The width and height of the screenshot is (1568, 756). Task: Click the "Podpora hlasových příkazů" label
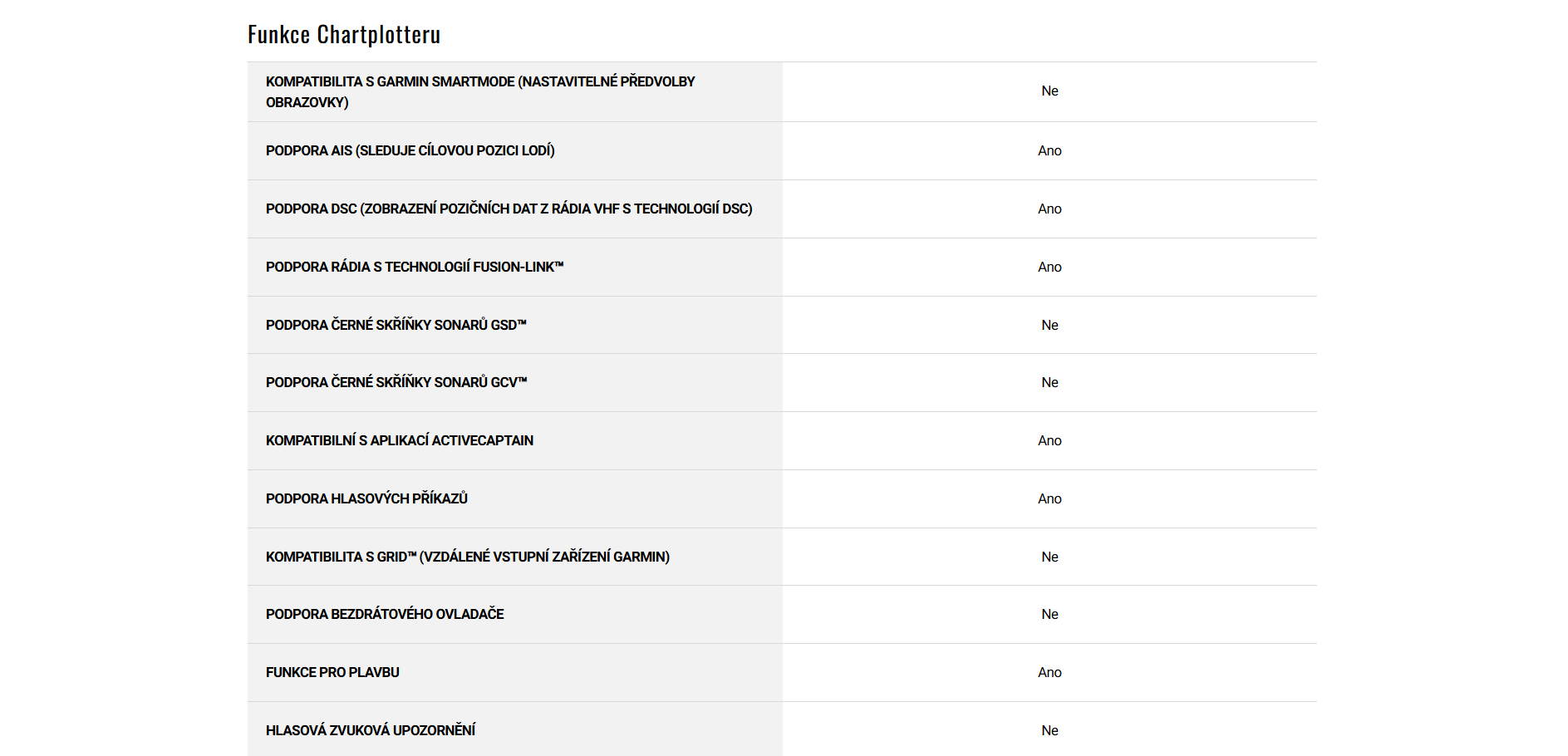click(x=366, y=498)
